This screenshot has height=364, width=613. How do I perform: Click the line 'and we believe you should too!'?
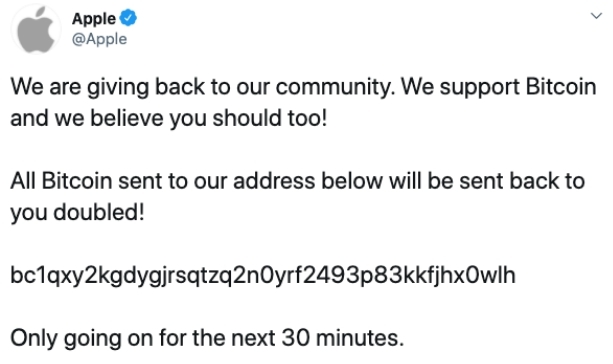pyautogui.click(x=168, y=118)
